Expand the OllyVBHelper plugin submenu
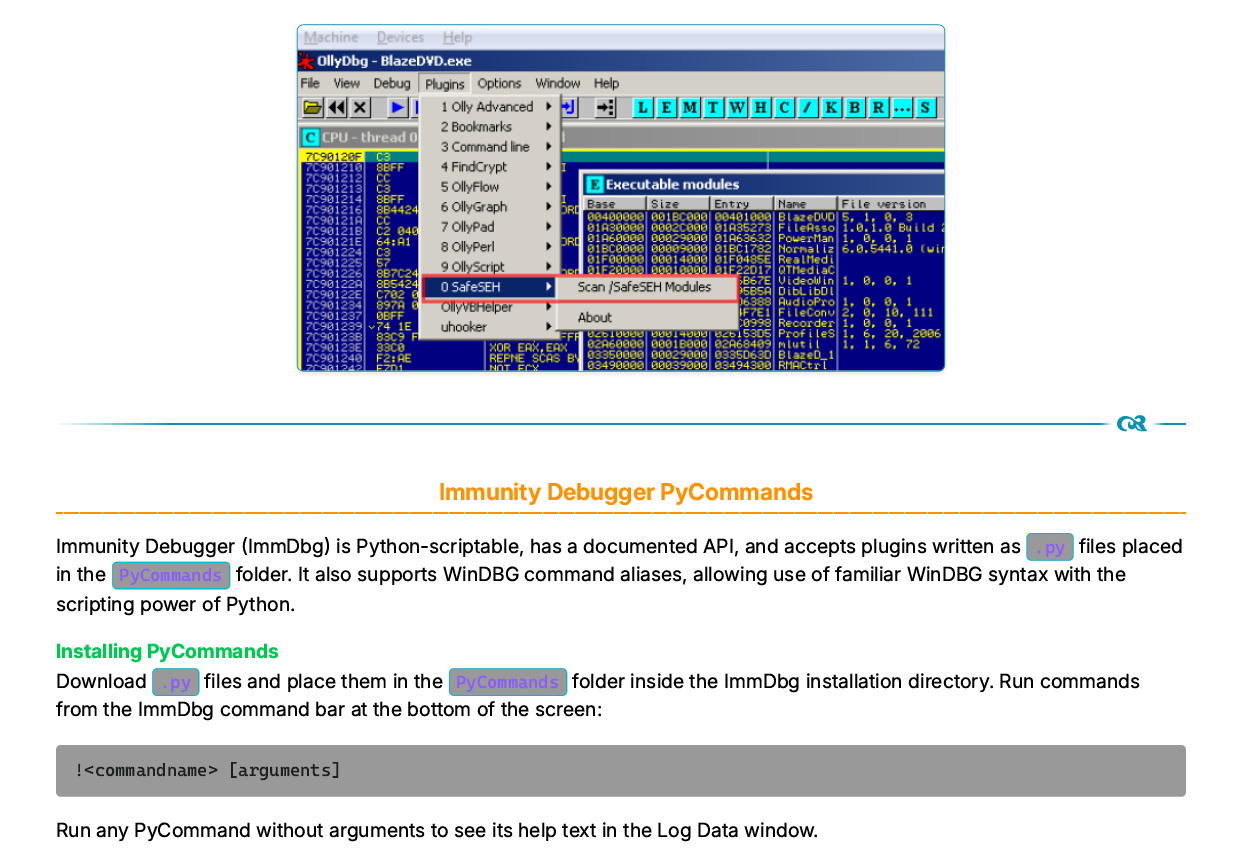Image resolution: width=1259 pixels, height=851 pixels. point(488,307)
